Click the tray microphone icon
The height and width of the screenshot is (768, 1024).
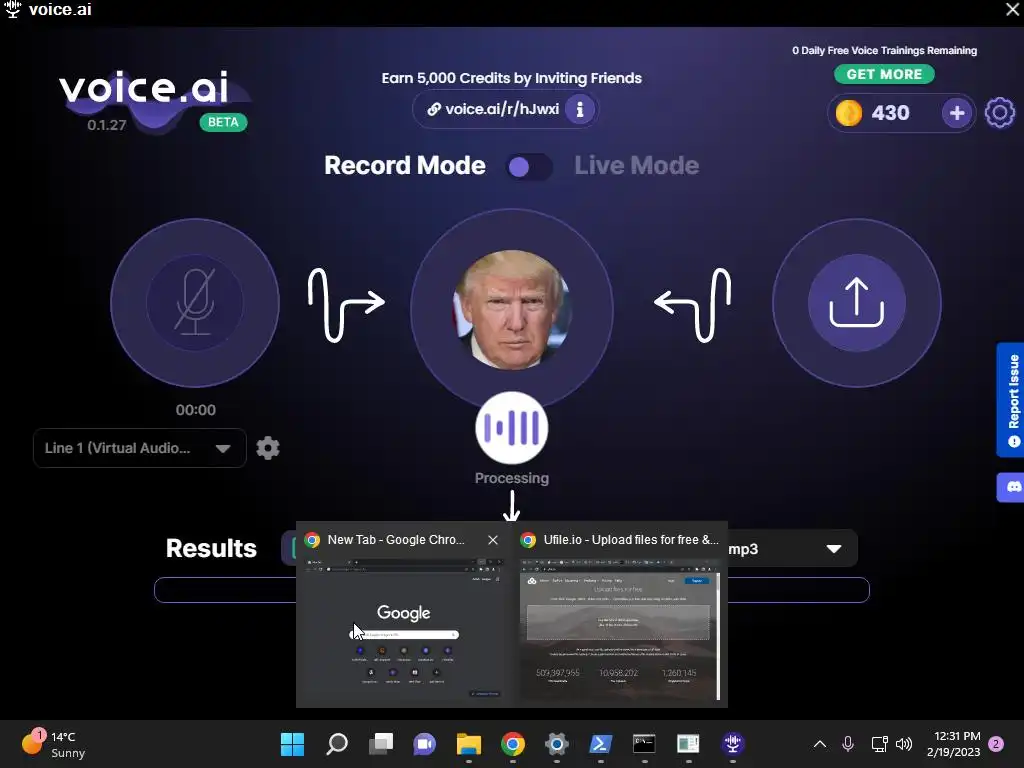click(848, 744)
